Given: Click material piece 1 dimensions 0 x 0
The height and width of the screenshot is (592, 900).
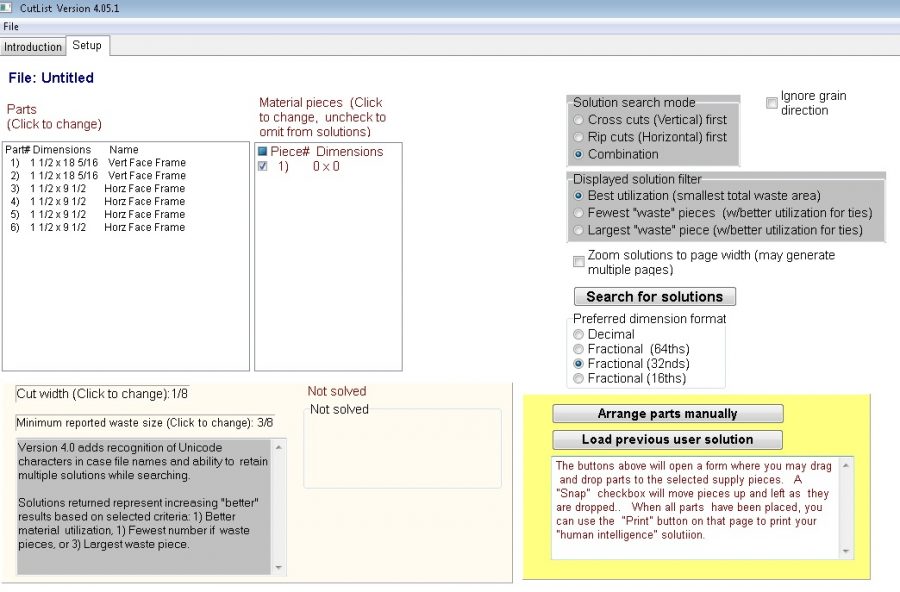Looking at the screenshot, I should [326, 167].
